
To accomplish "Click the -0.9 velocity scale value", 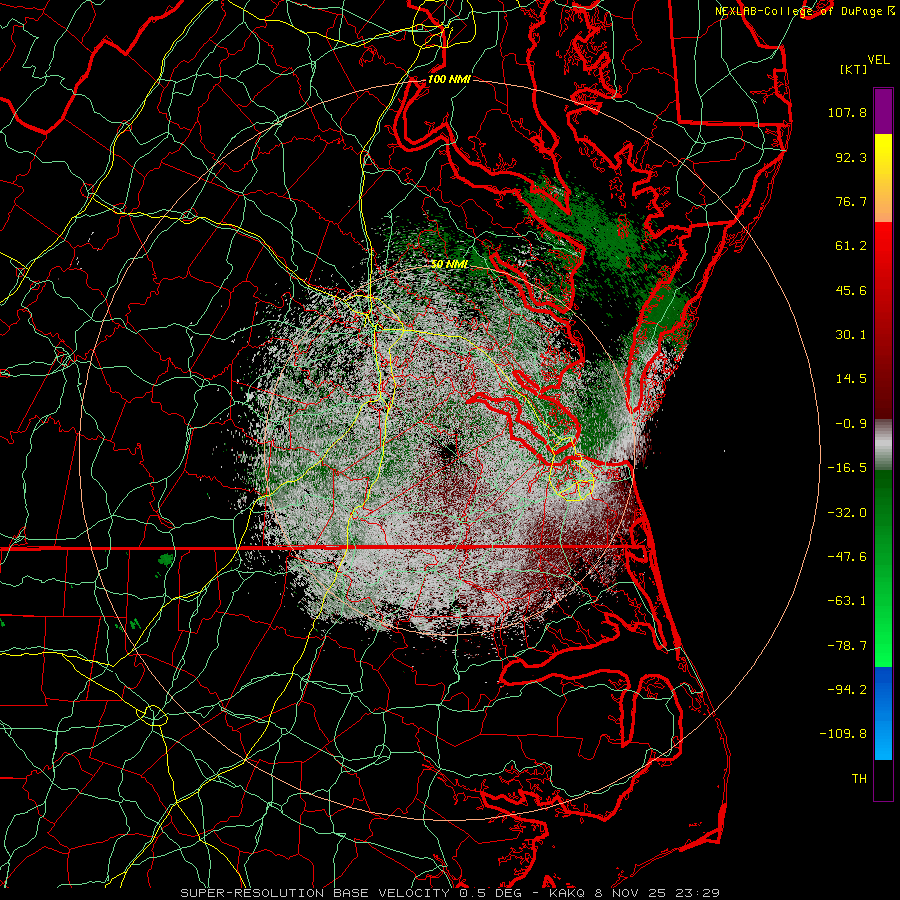I will pos(851,423).
